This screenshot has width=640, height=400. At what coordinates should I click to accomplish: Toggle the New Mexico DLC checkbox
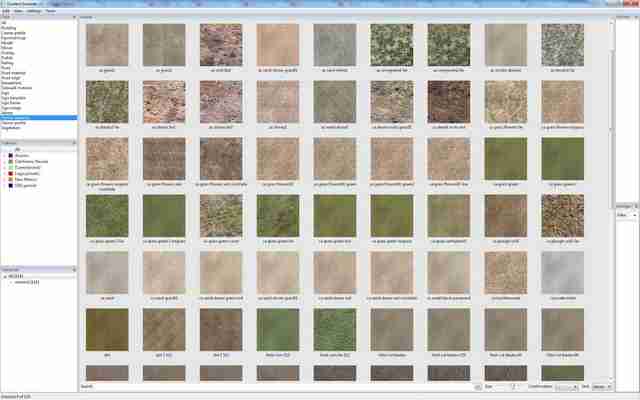click(5, 179)
